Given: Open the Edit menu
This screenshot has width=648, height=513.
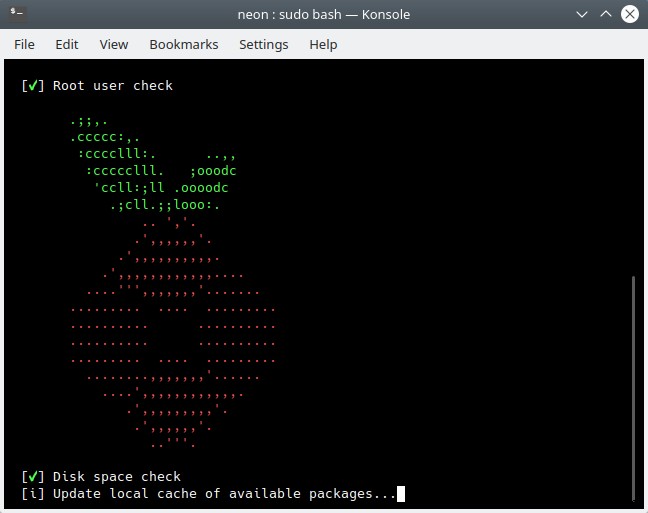Looking at the screenshot, I should click(67, 44).
